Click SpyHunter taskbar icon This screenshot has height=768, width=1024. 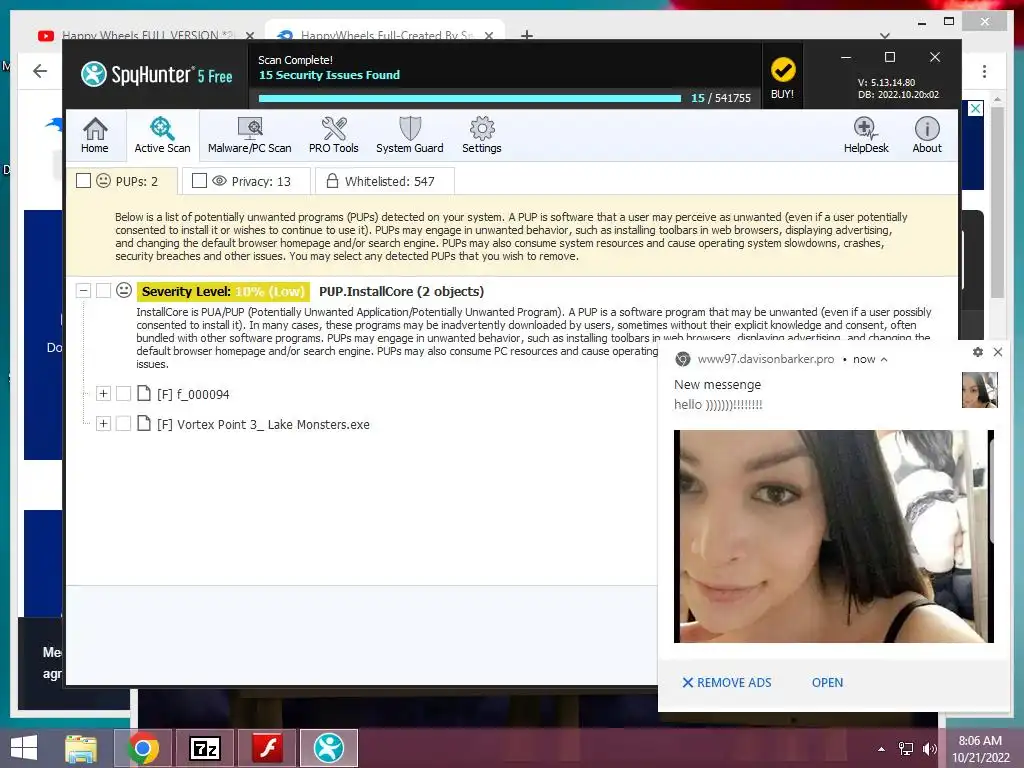(x=328, y=748)
